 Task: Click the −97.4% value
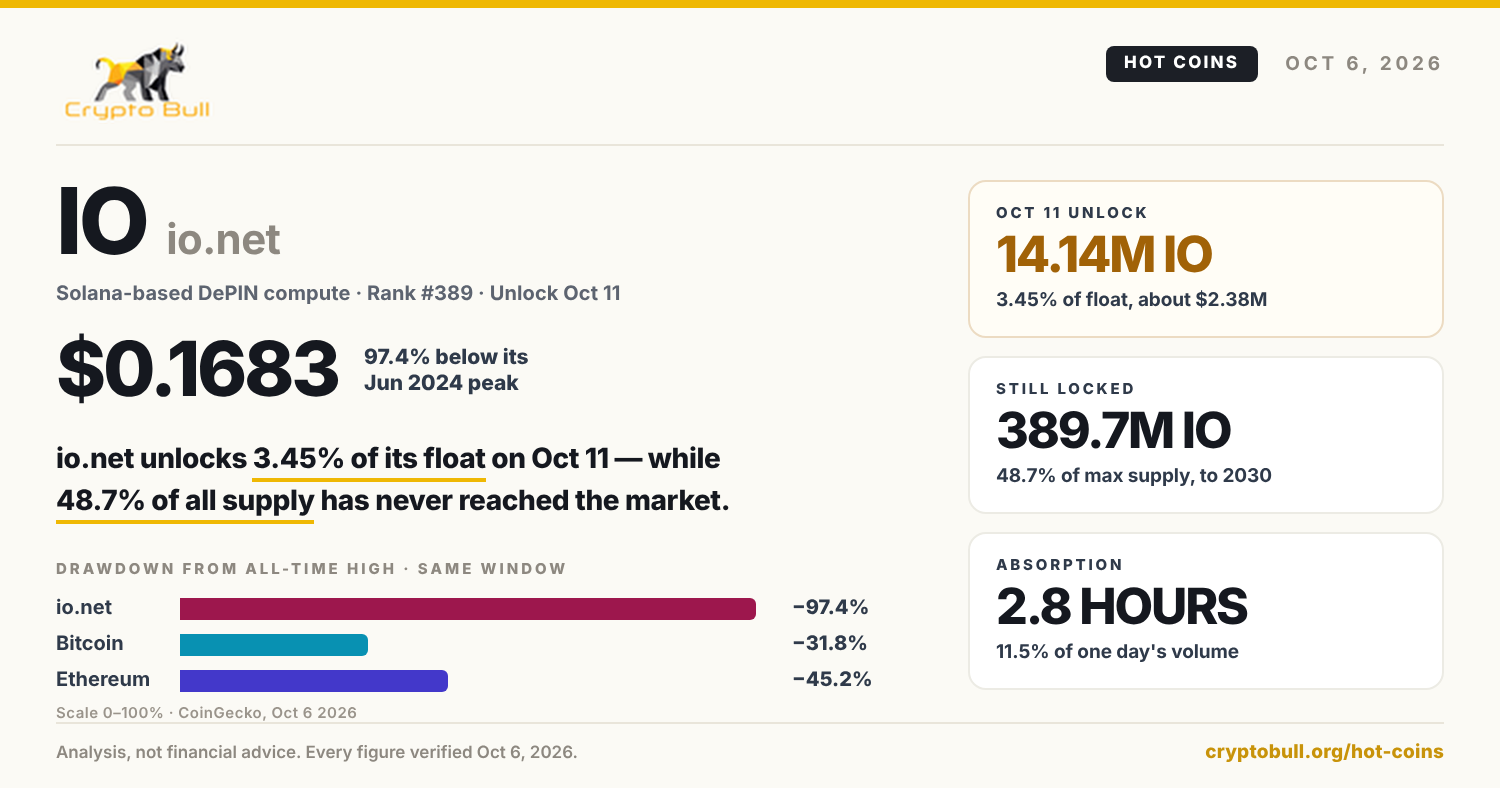click(x=830, y=607)
